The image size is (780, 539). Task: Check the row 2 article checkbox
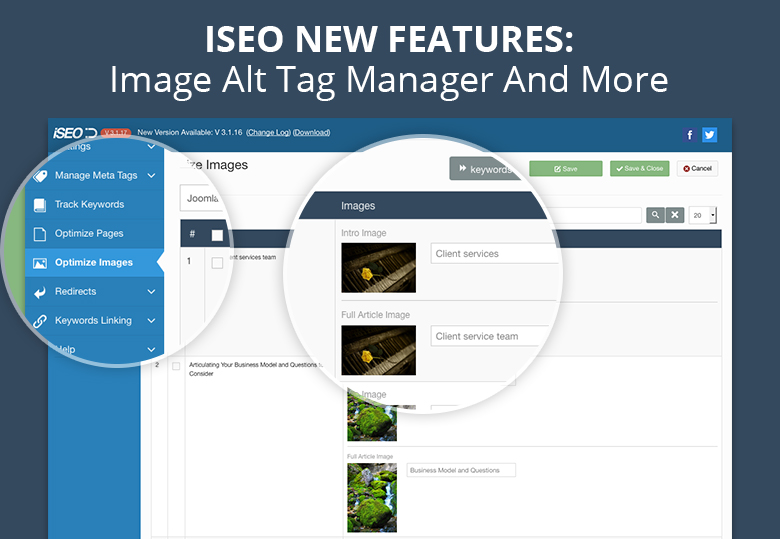pos(176,367)
